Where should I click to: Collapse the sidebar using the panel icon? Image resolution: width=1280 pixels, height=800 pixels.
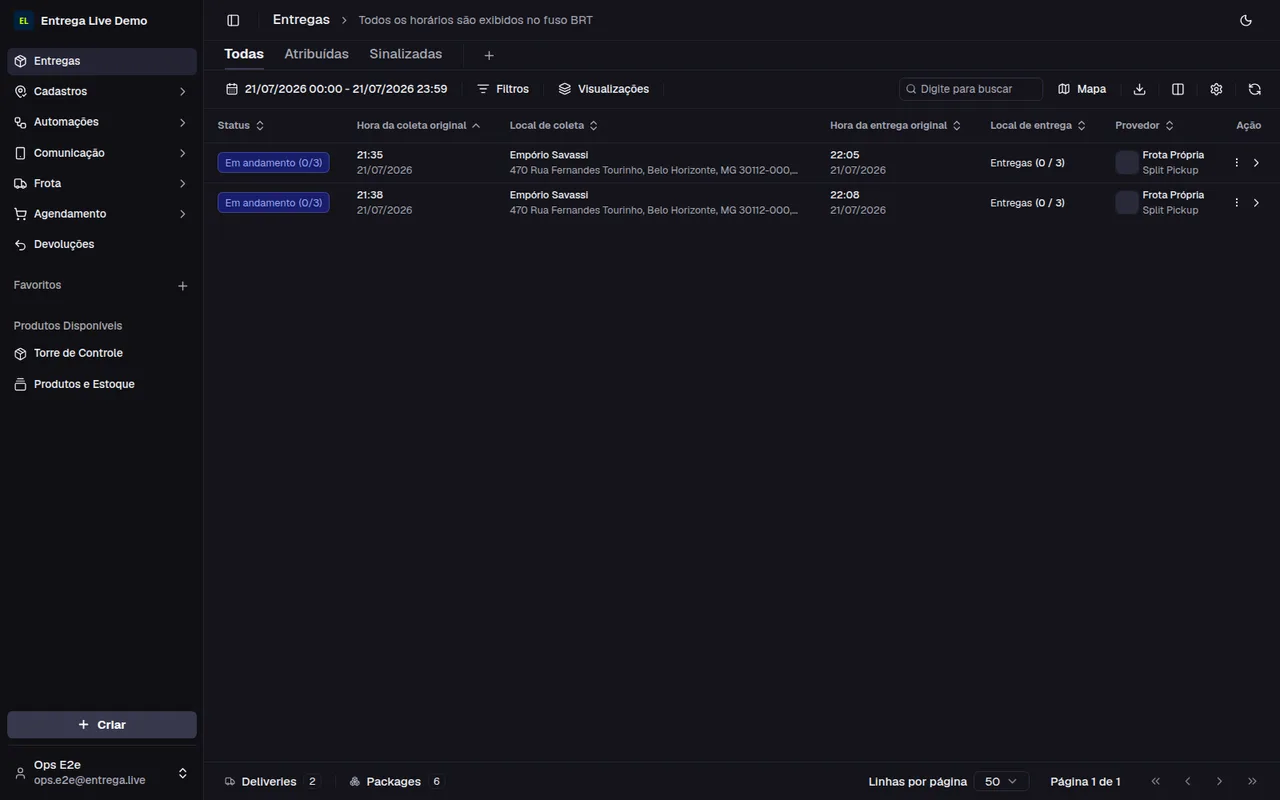tap(233, 20)
